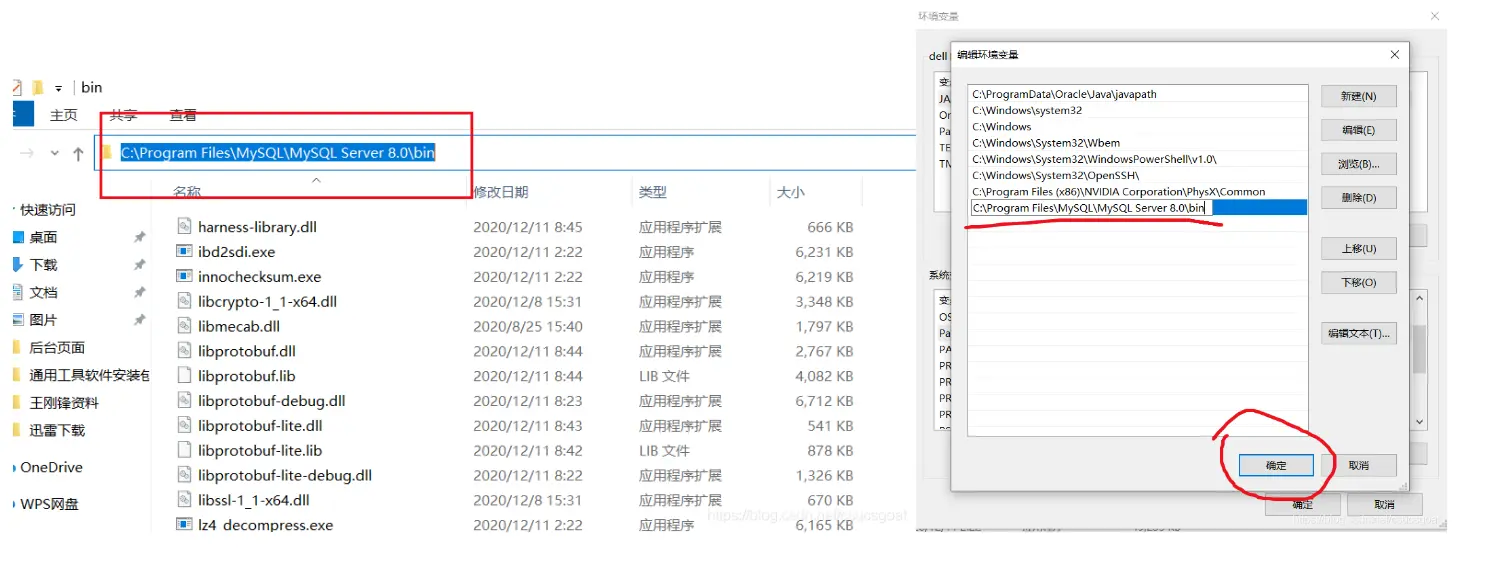Click the pin icon next to 图片

point(139,320)
